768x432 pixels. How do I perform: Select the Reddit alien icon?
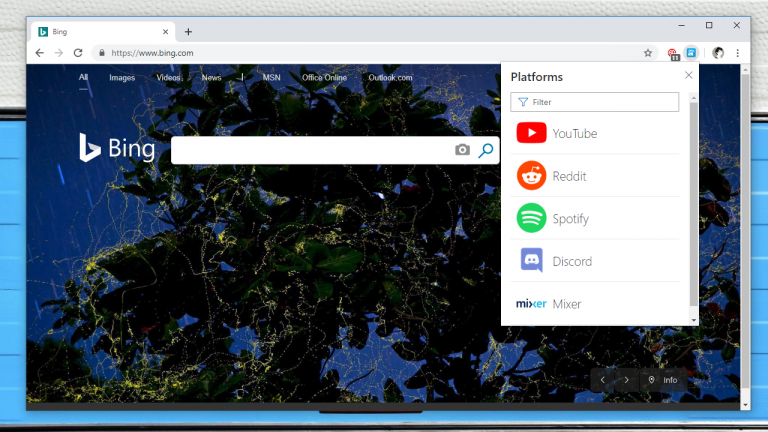[x=531, y=175]
